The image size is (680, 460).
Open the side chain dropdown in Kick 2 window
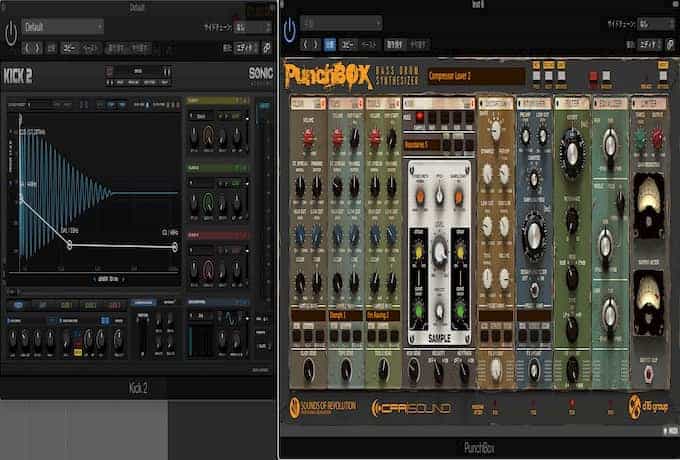[x=253, y=27]
